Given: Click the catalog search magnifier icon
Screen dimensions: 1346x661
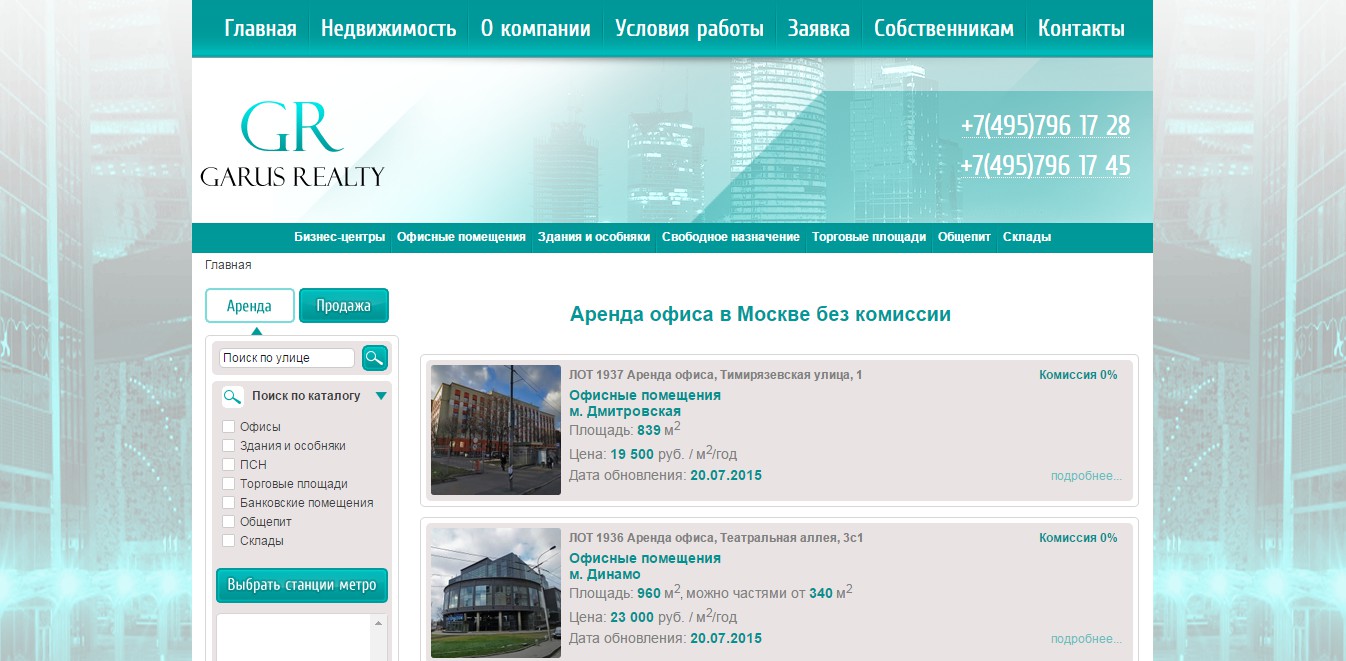Looking at the screenshot, I should pos(232,397).
